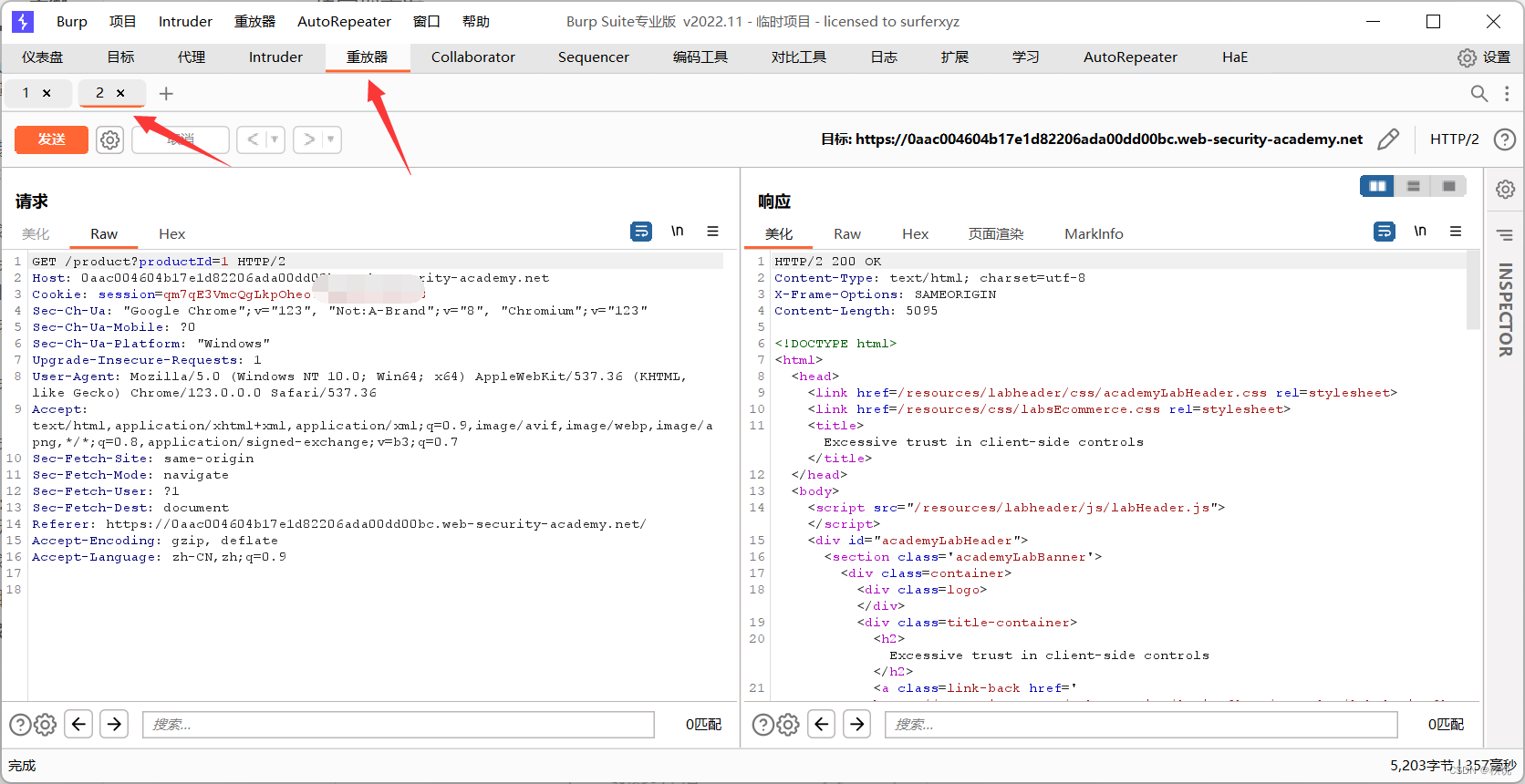
Task: Close Repeater tab 1
Action: tap(47, 93)
